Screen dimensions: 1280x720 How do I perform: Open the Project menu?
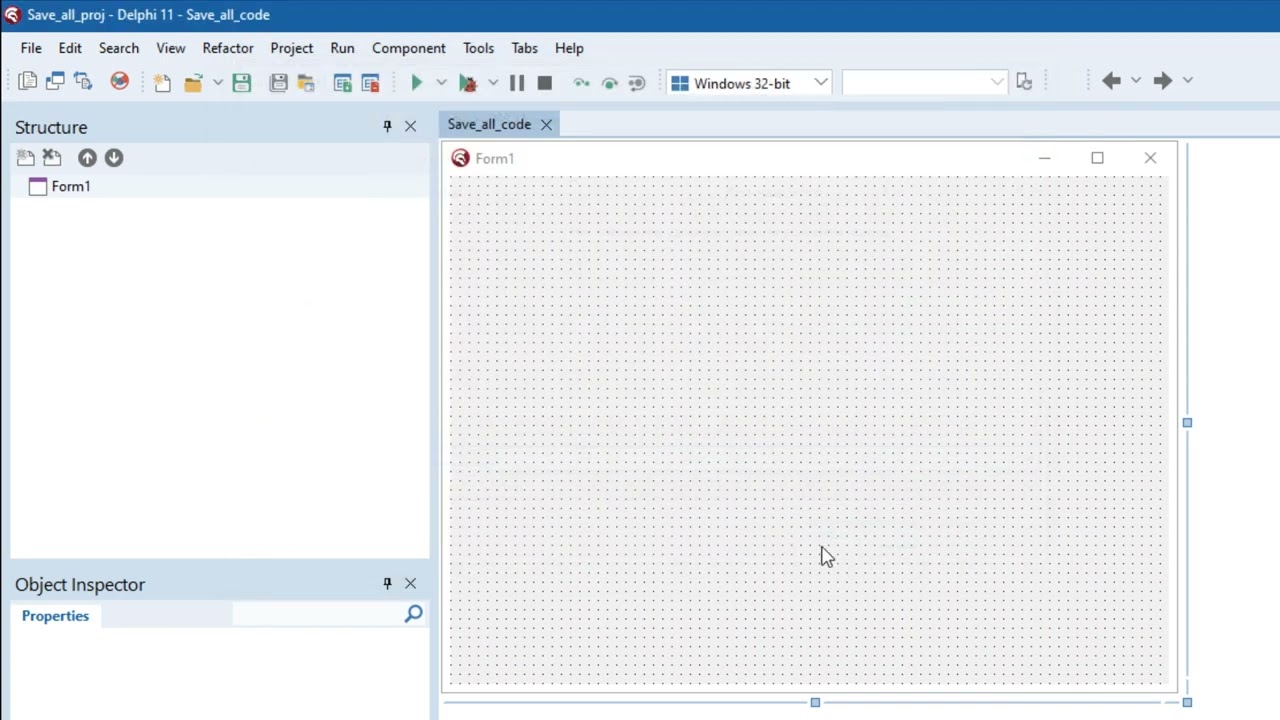coord(292,48)
